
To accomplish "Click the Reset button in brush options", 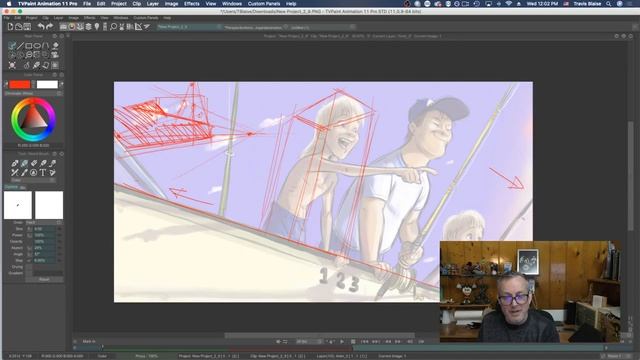I will coord(44,279).
